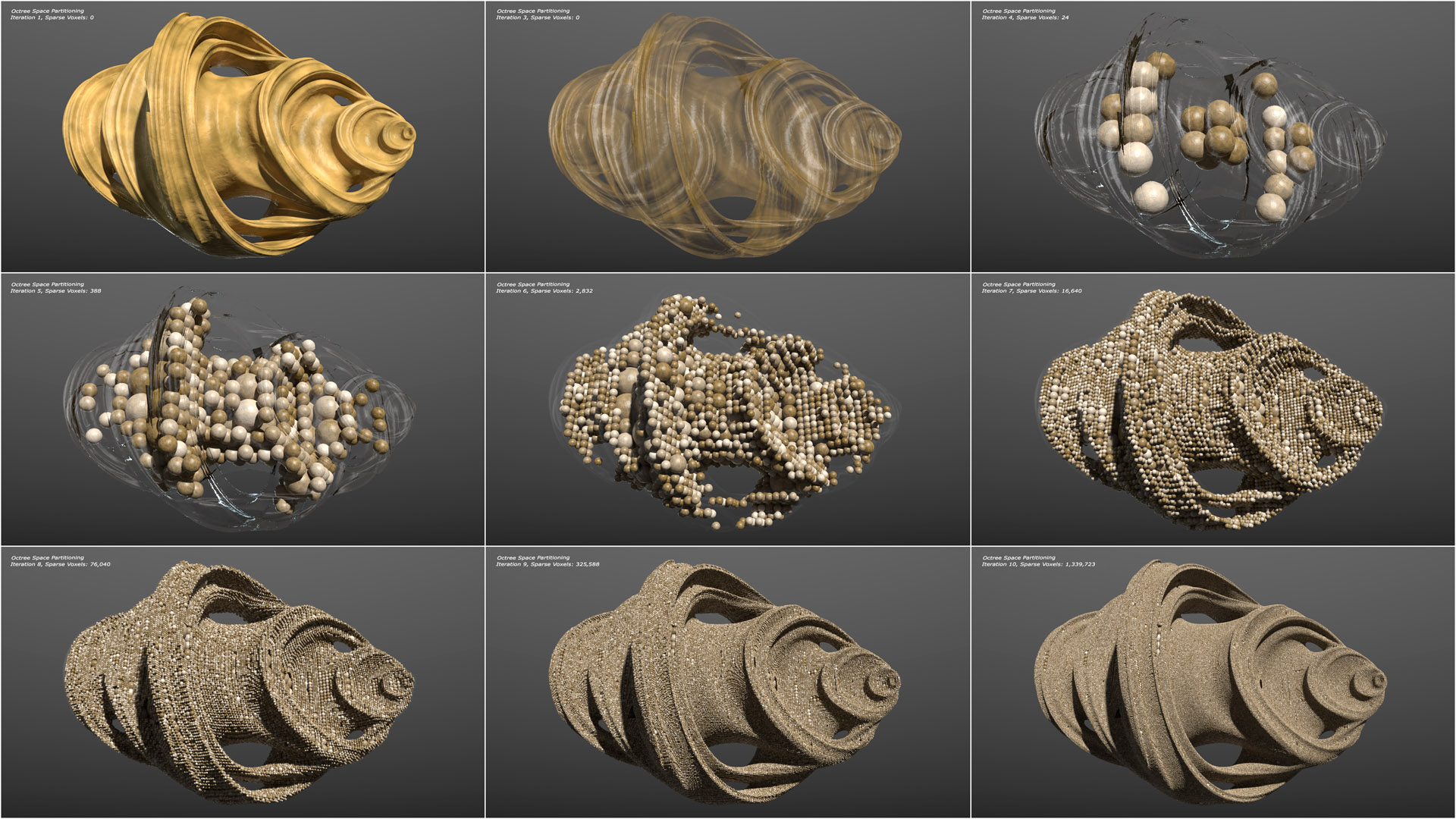Click the 'Sparse Voxels: 388' caption text
The height and width of the screenshot is (819, 1456).
(x=73, y=291)
